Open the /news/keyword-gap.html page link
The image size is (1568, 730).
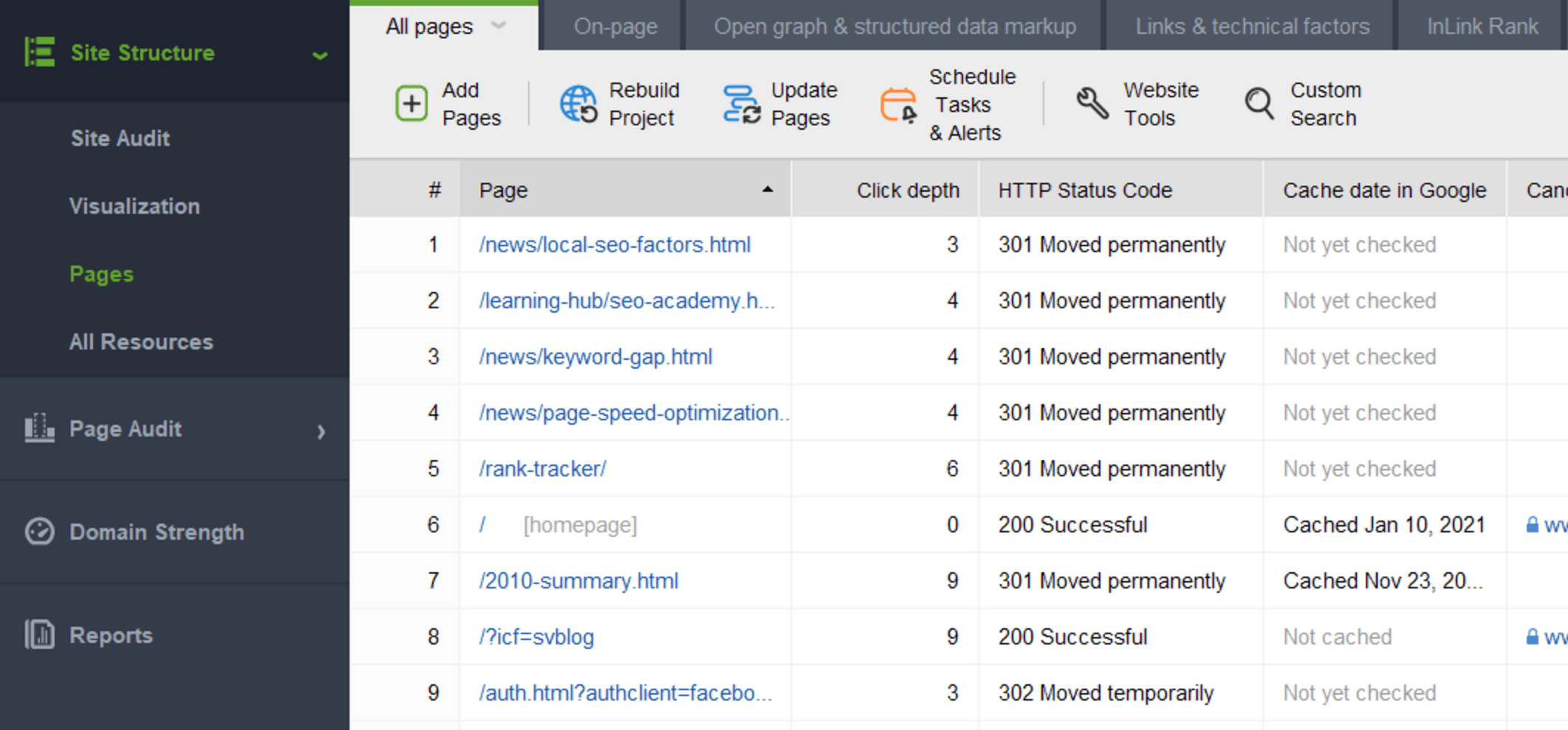pyautogui.click(x=595, y=356)
